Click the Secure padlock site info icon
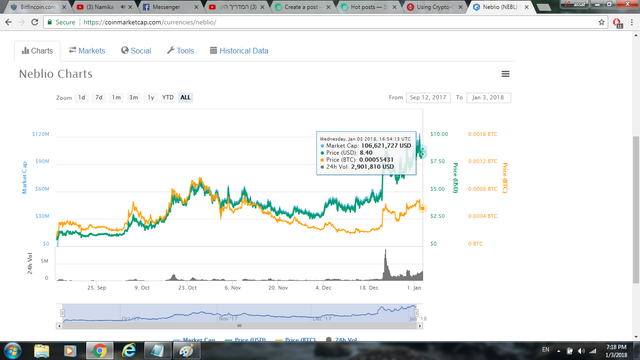640x360 pixels. [x=50, y=22]
